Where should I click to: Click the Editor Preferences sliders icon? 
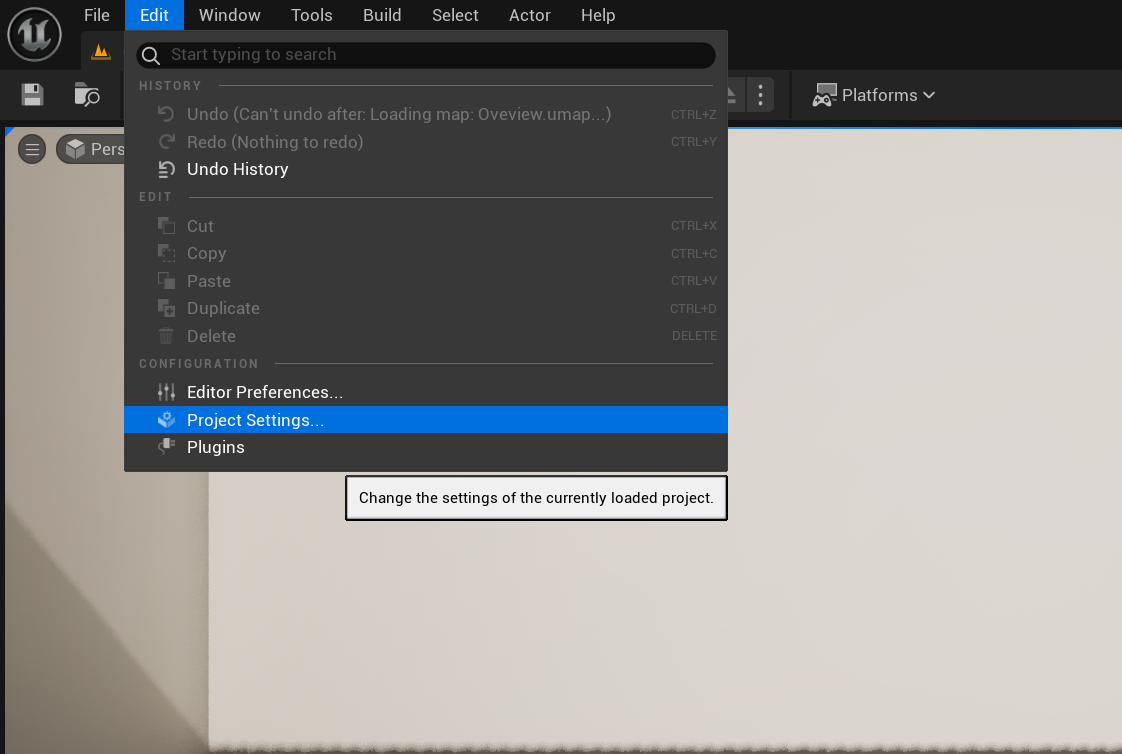166,392
